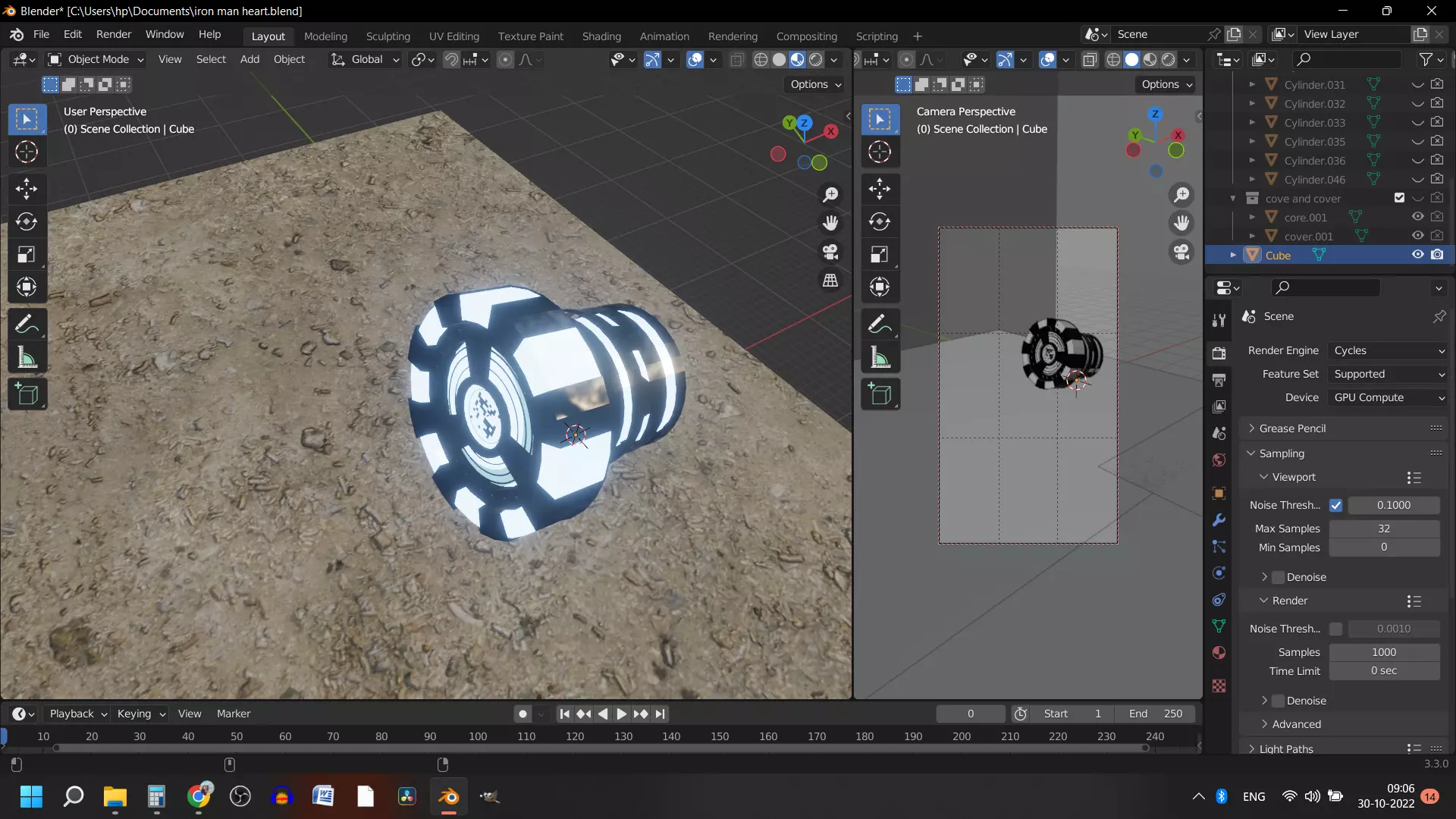The height and width of the screenshot is (819, 1456).
Task: Open the Render Engine dropdown
Action: 1387,350
